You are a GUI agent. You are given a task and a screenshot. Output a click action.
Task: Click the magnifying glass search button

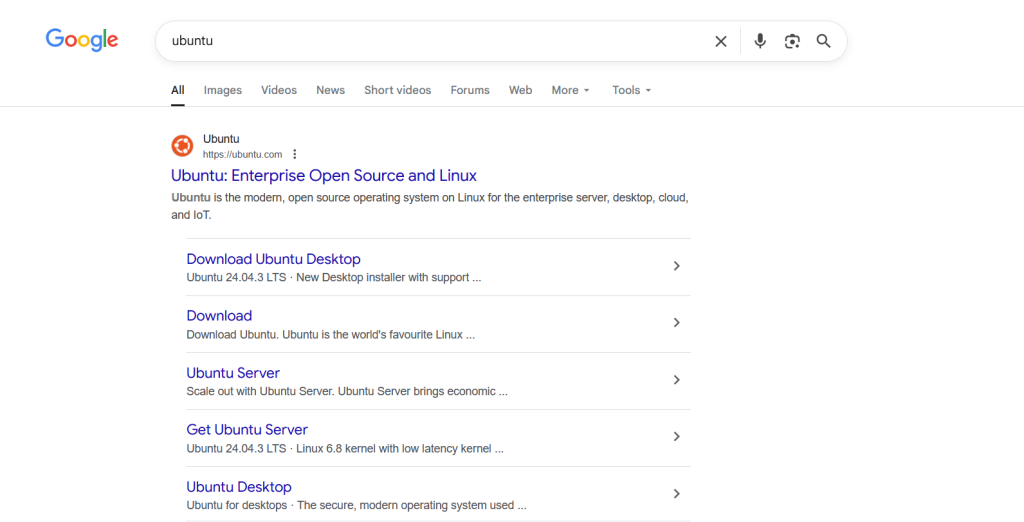click(824, 41)
